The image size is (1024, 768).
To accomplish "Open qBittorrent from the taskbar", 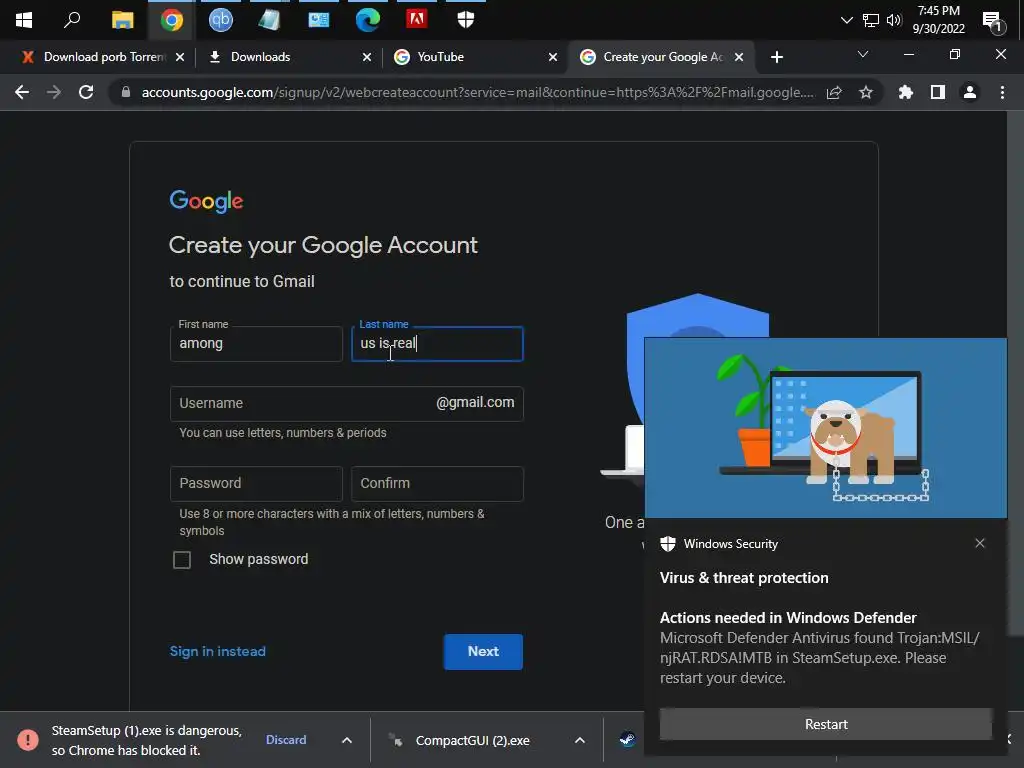I will click(x=221, y=20).
